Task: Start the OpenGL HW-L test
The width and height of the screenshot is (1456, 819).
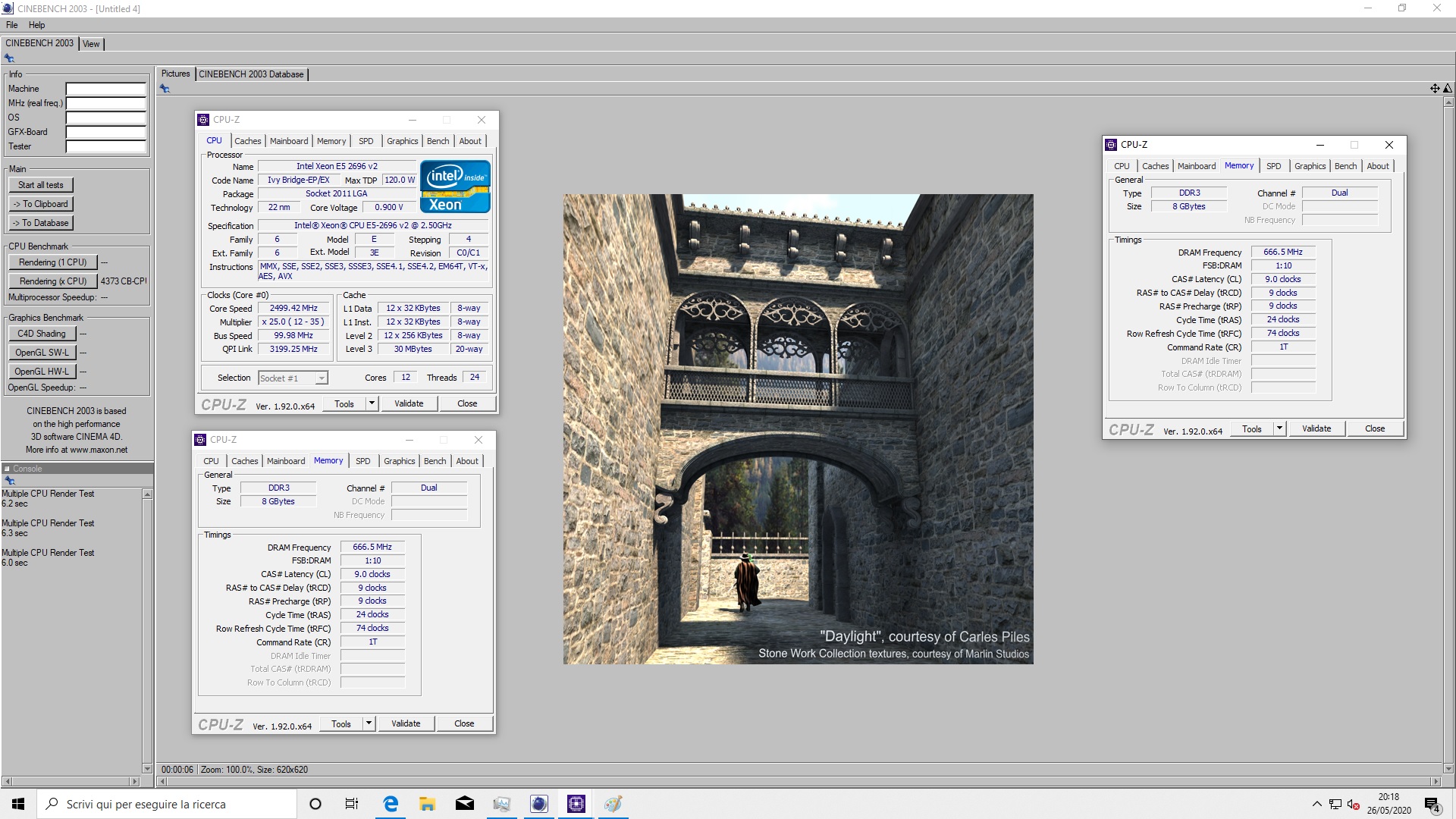Action: pos(42,372)
